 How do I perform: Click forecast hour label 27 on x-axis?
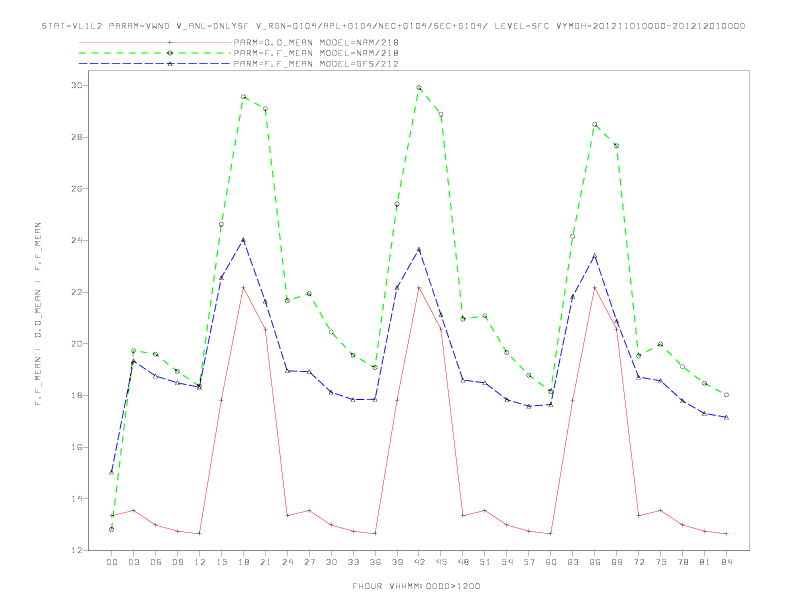point(309,562)
